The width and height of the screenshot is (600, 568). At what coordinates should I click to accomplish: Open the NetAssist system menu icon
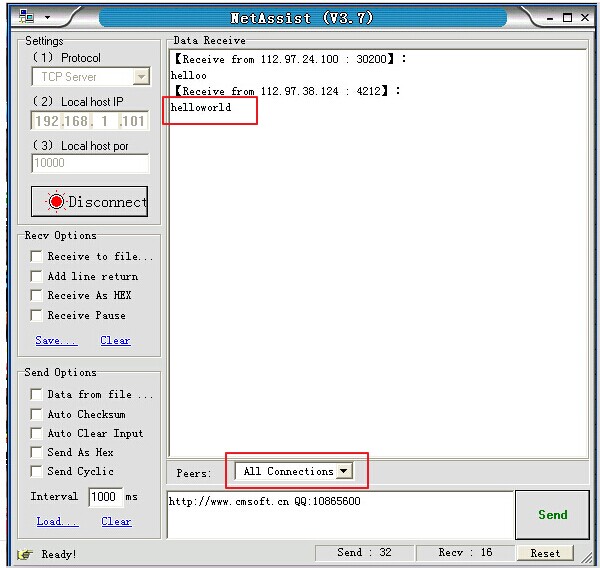coord(26,16)
